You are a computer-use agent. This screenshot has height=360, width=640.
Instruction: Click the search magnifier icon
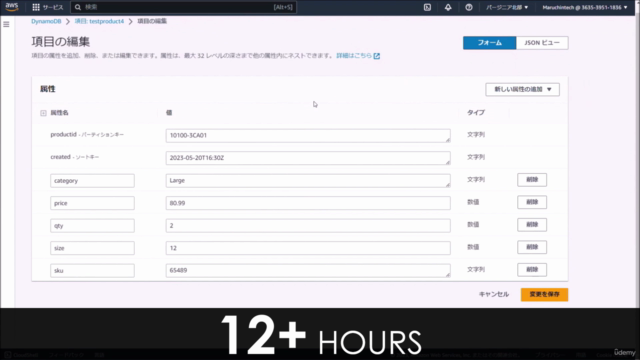coord(78,7)
